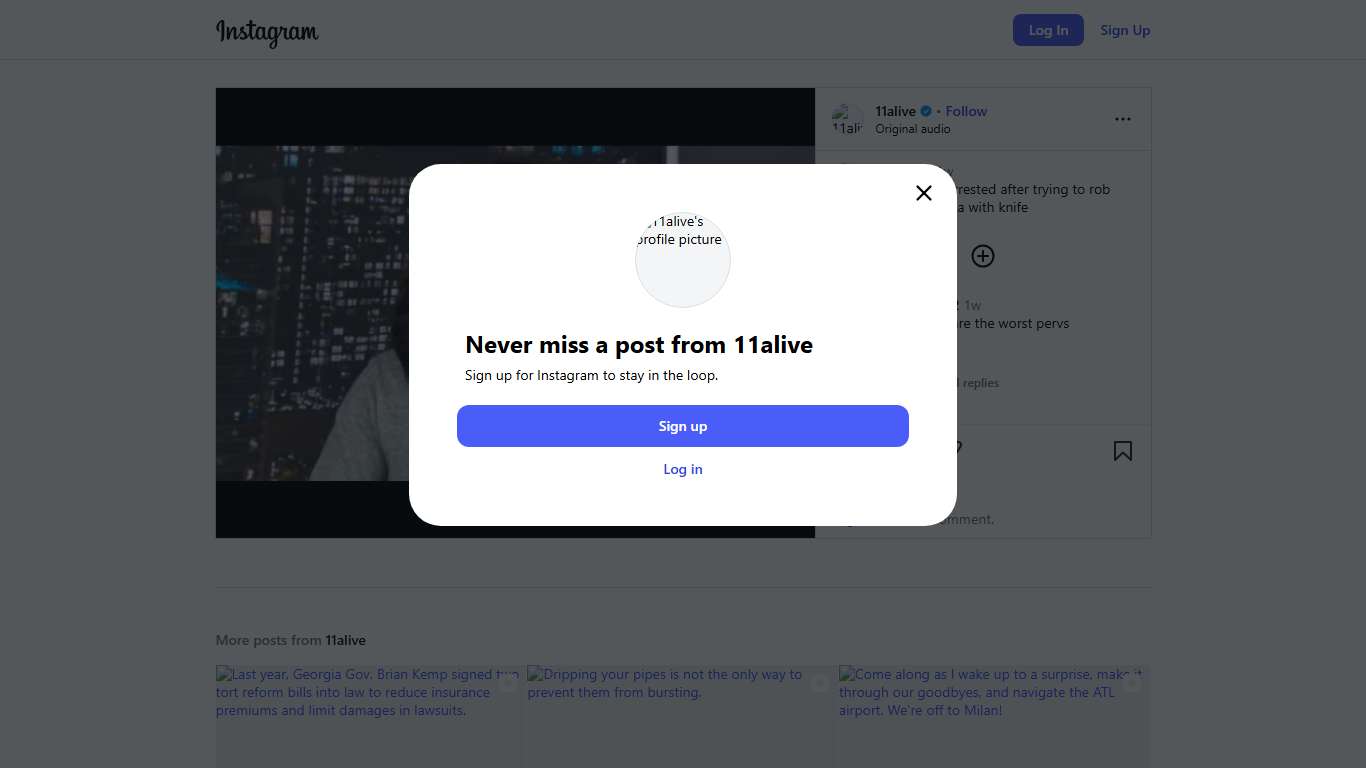Click the blue Sign up button in the popup
This screenshot has height=768, width=1366.
coord(683,426)
